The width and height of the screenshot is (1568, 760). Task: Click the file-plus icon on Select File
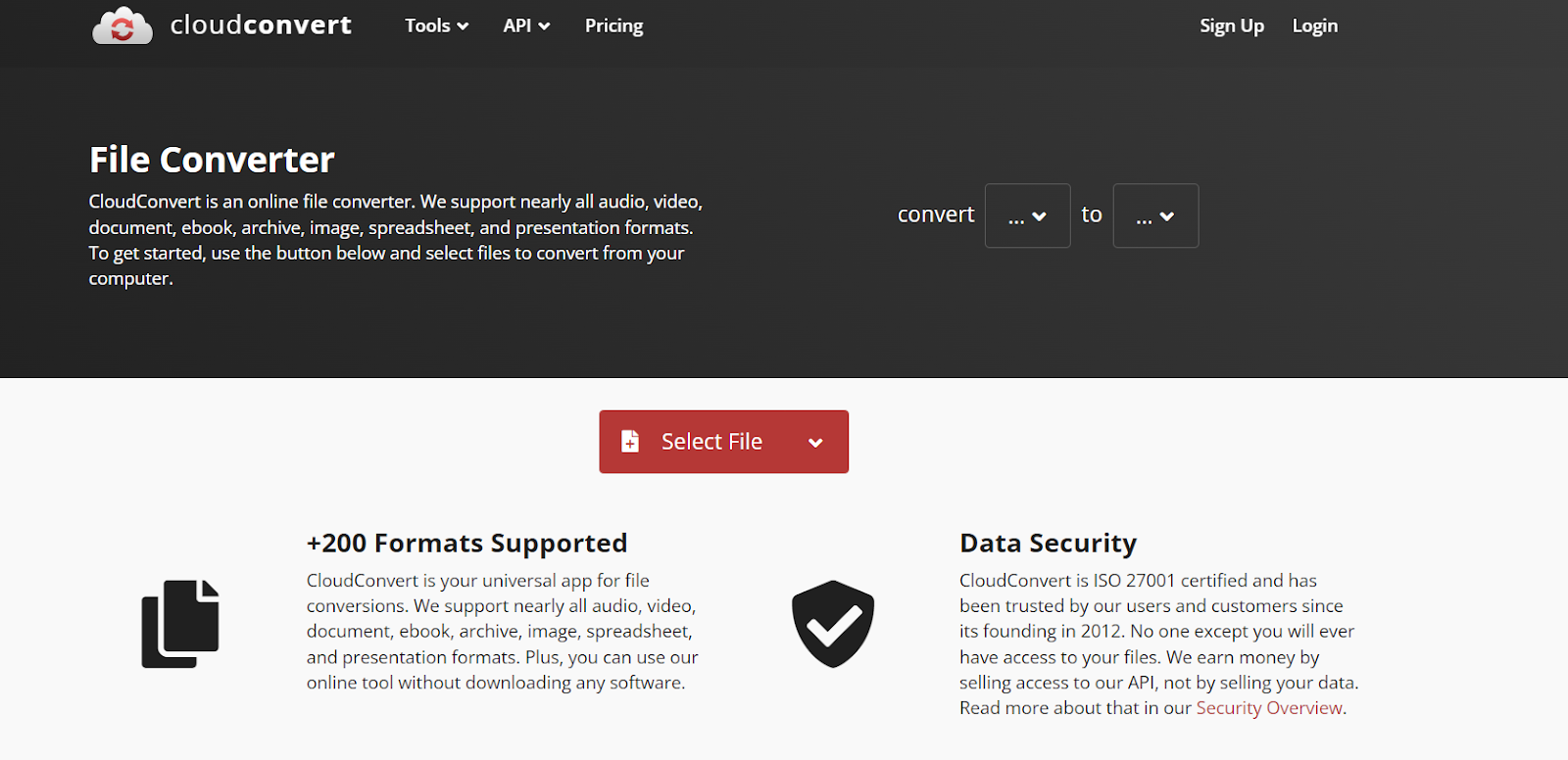coord(630,442)
